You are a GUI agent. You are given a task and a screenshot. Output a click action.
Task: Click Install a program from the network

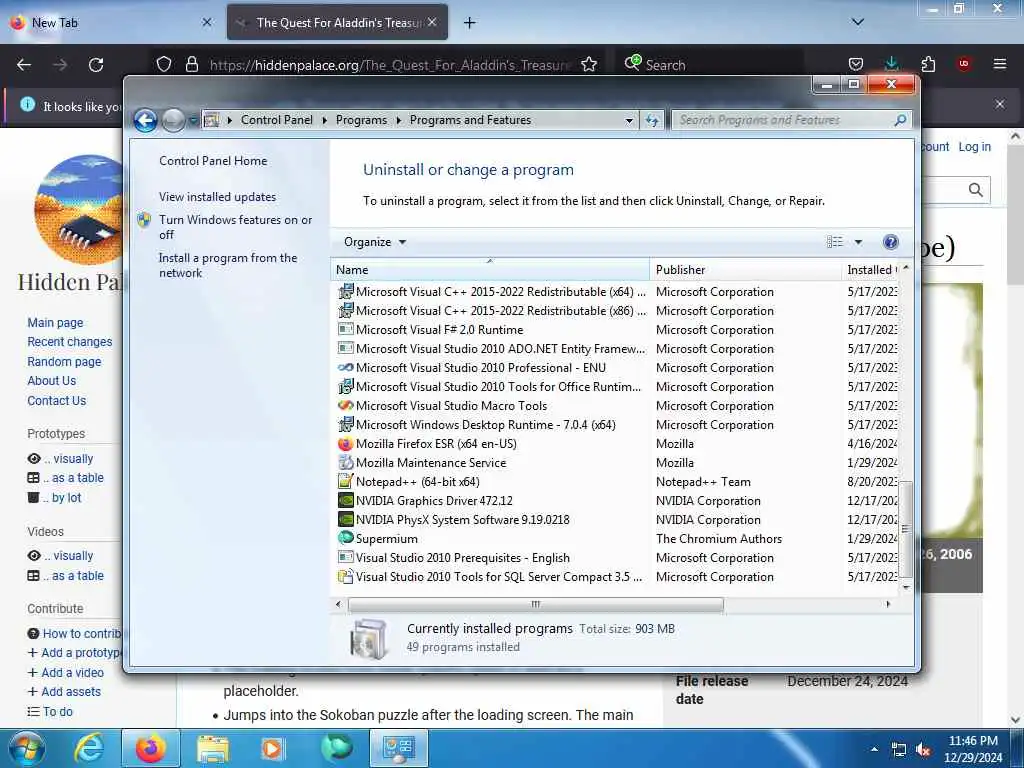point(228,265)
